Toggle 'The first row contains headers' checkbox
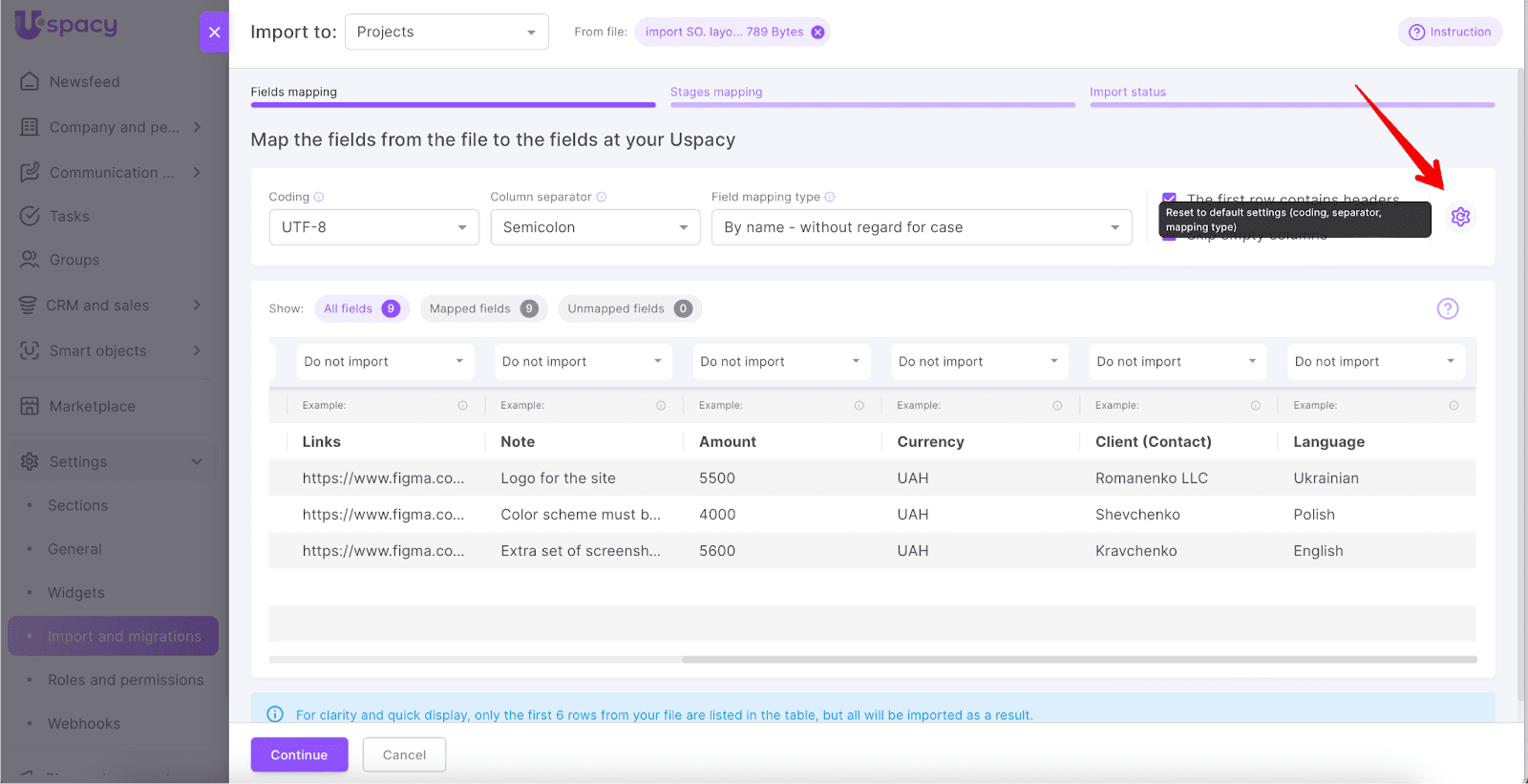The image size is (1528, 784). (x=1169, y=199)
